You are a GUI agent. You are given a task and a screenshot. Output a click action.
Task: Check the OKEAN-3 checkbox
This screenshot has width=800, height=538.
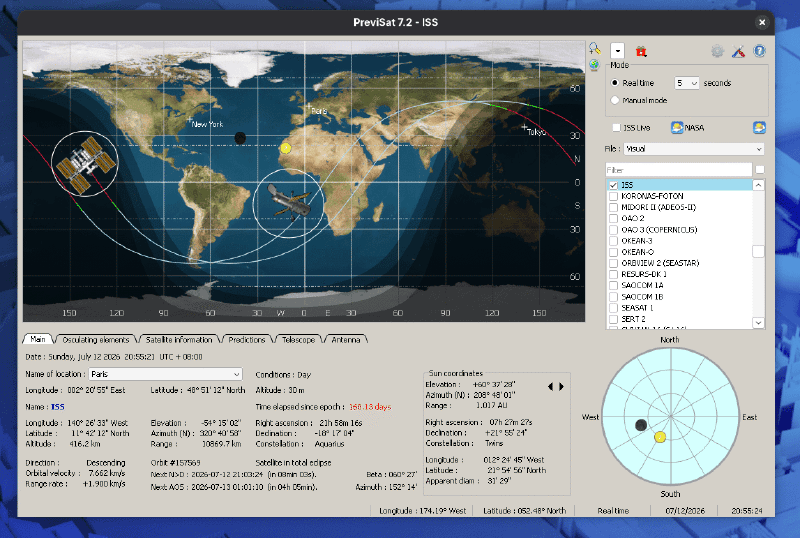(x=613, y=241)
